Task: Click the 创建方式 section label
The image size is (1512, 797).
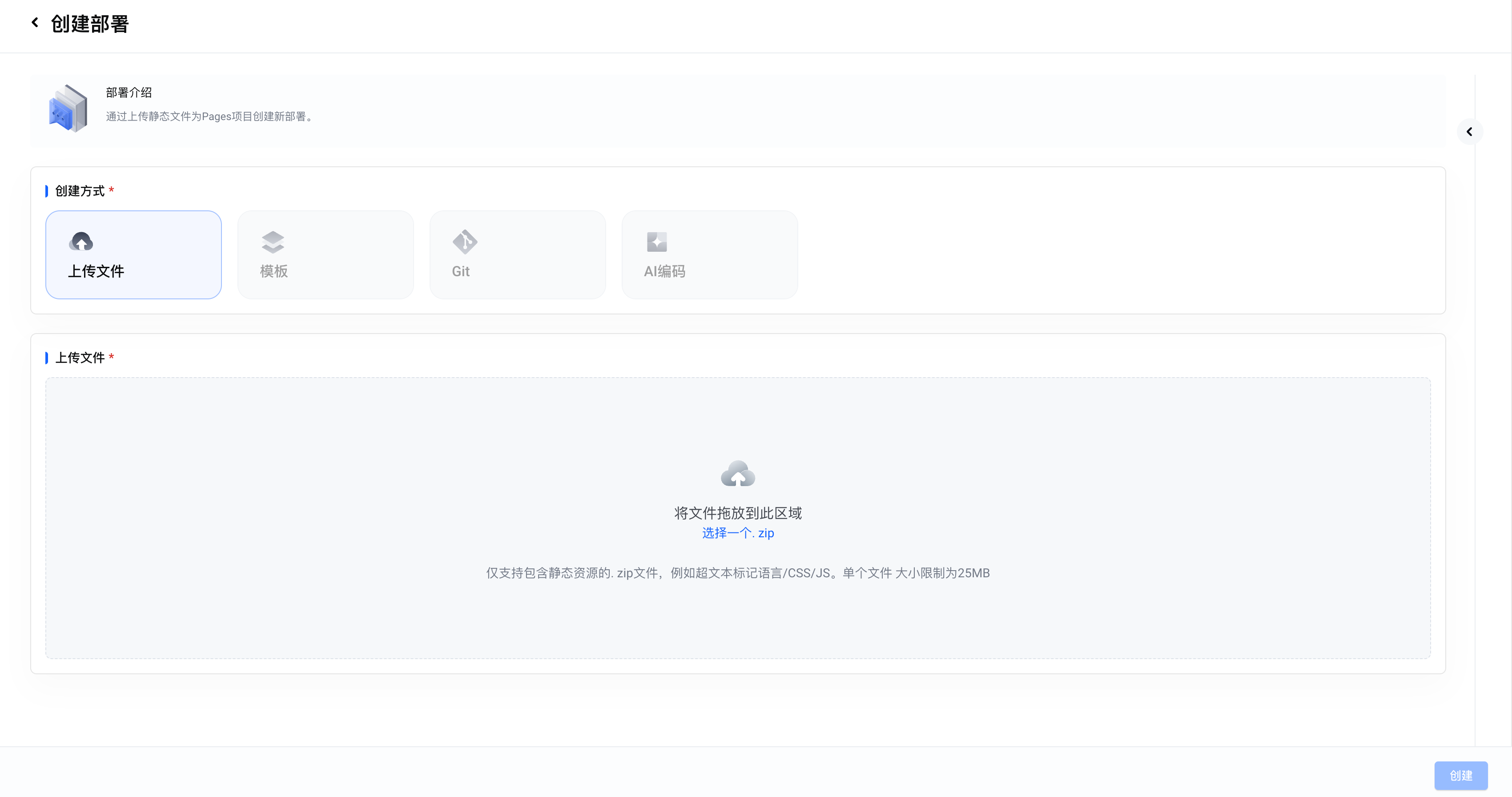Action: click(80, 191)
